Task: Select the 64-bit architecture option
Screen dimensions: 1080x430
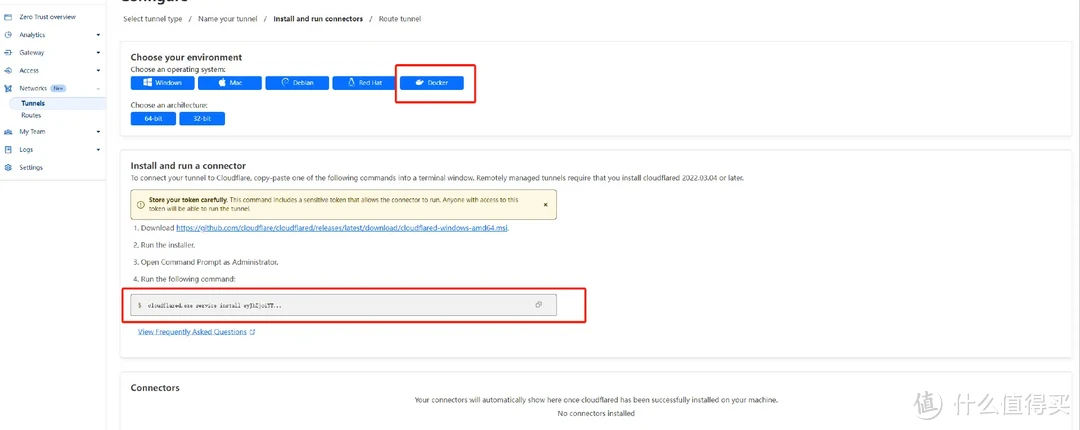Action: coord(153,119)
